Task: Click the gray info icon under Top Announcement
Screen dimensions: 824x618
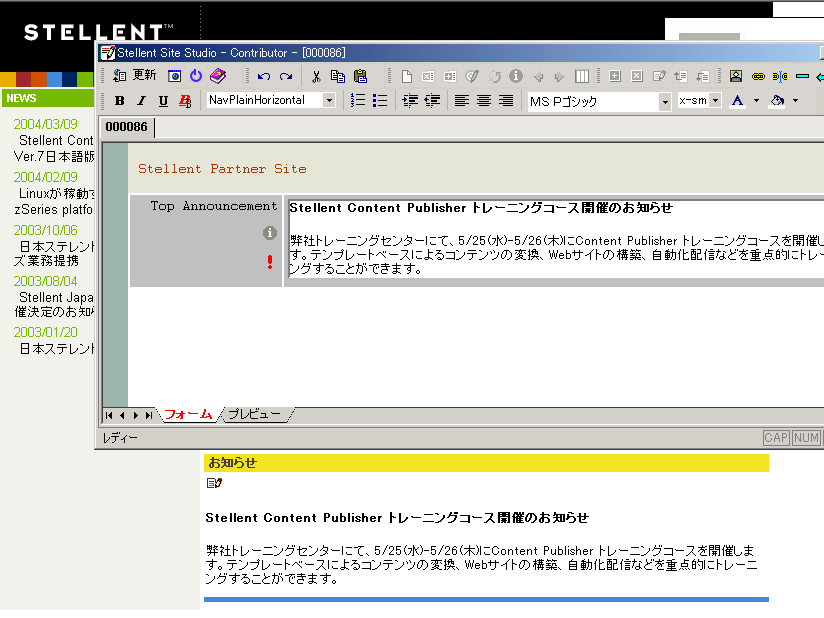Action: [x=270, y=233]
